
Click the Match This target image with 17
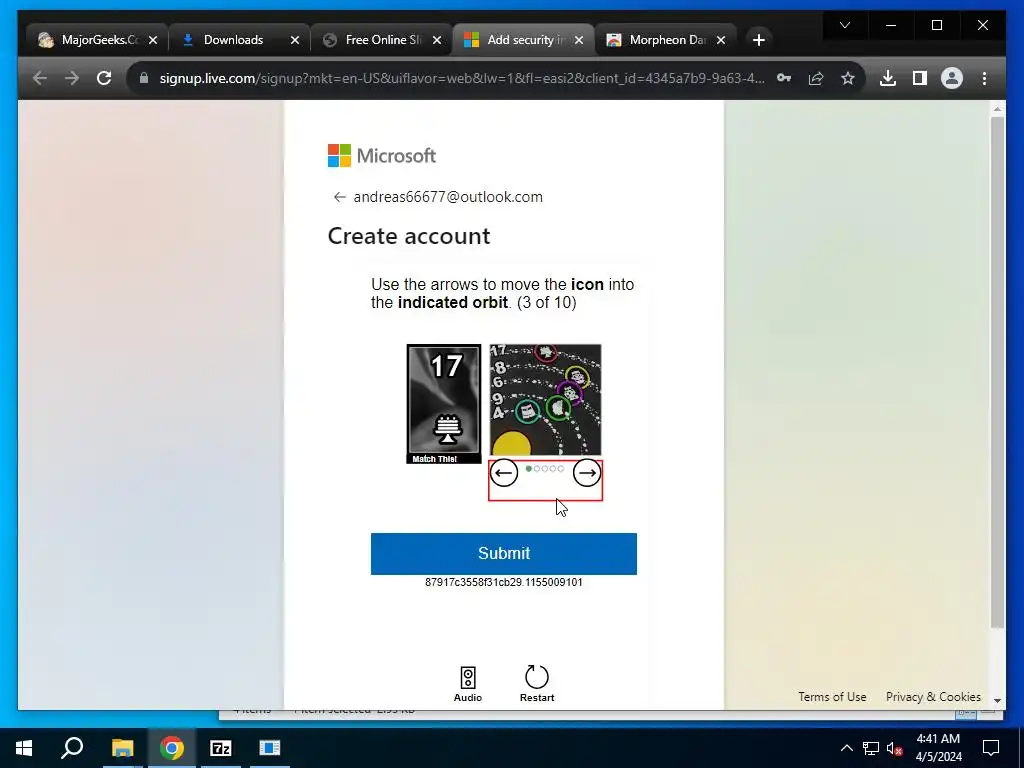click(x=443, y=404)
